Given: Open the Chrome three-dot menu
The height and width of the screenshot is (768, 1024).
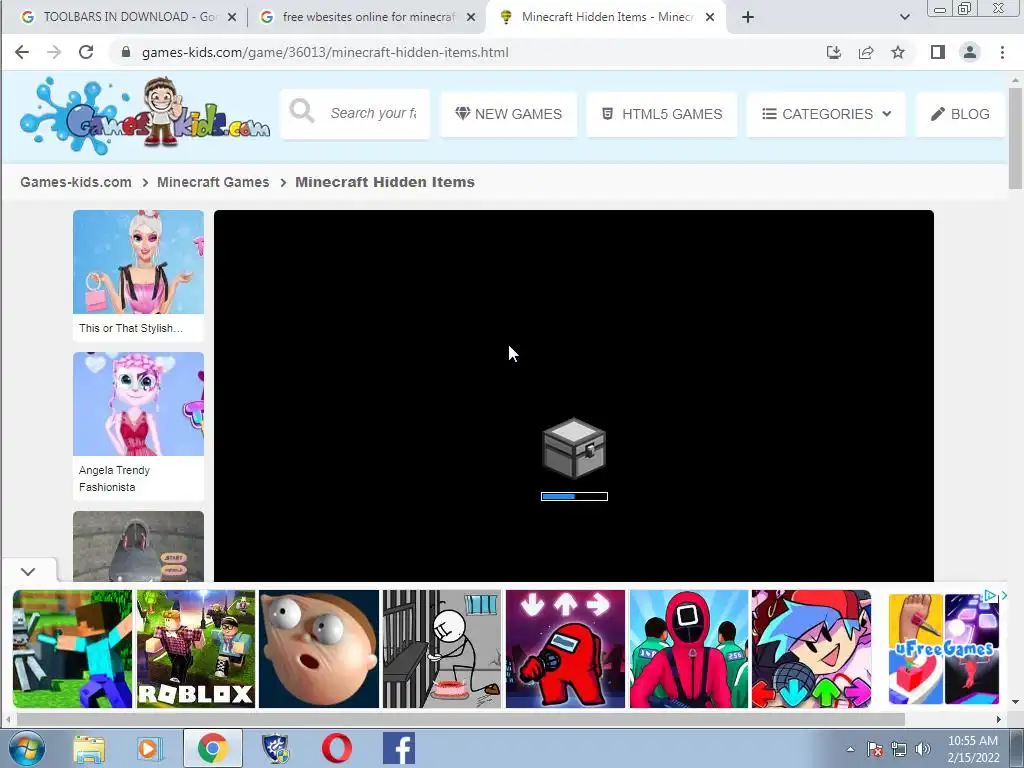Looking at the screenshot, I should [x=1002, y=52].
